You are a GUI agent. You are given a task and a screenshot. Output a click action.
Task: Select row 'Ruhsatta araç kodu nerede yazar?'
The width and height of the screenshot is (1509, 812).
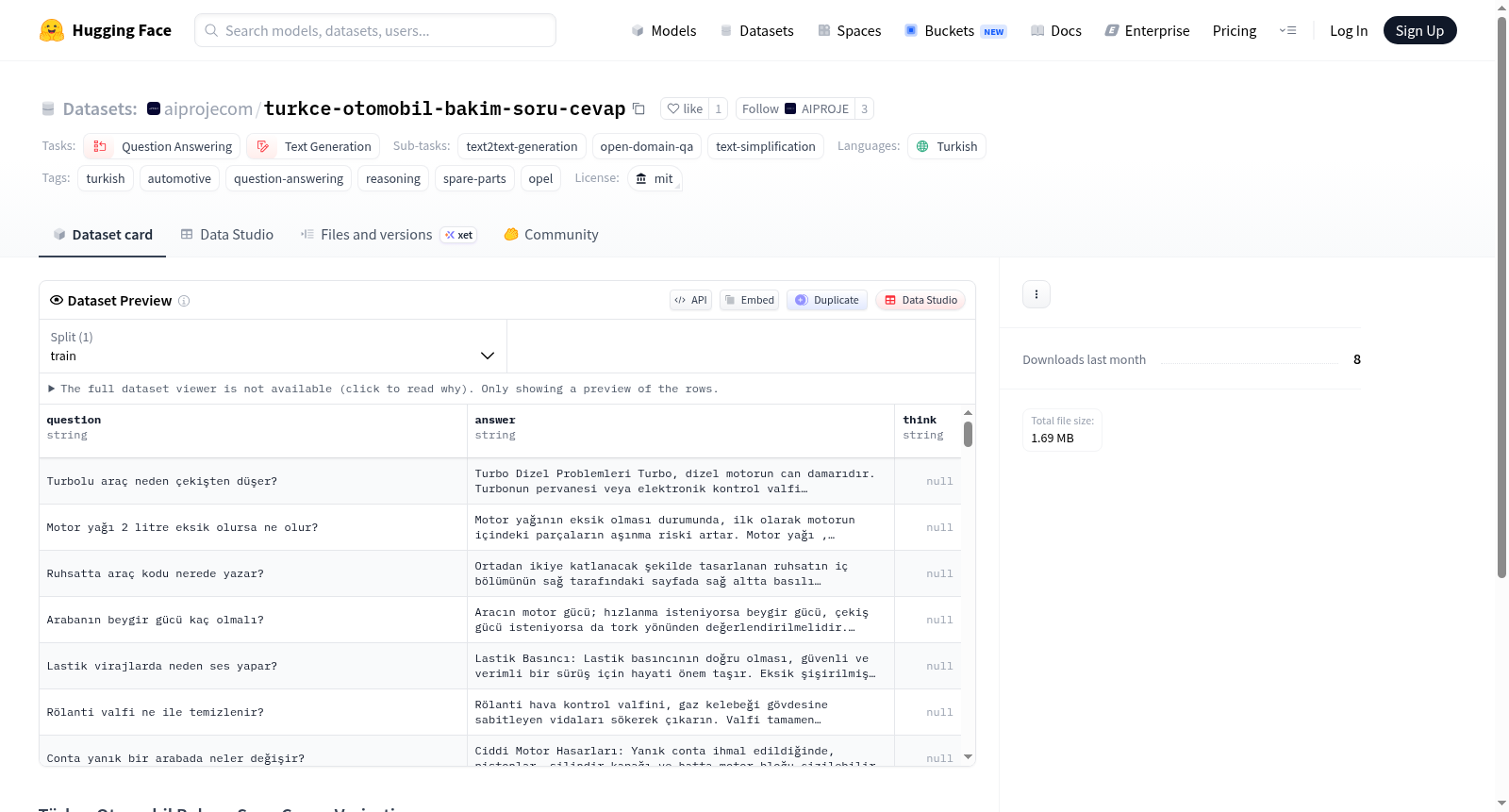(500, 573)
